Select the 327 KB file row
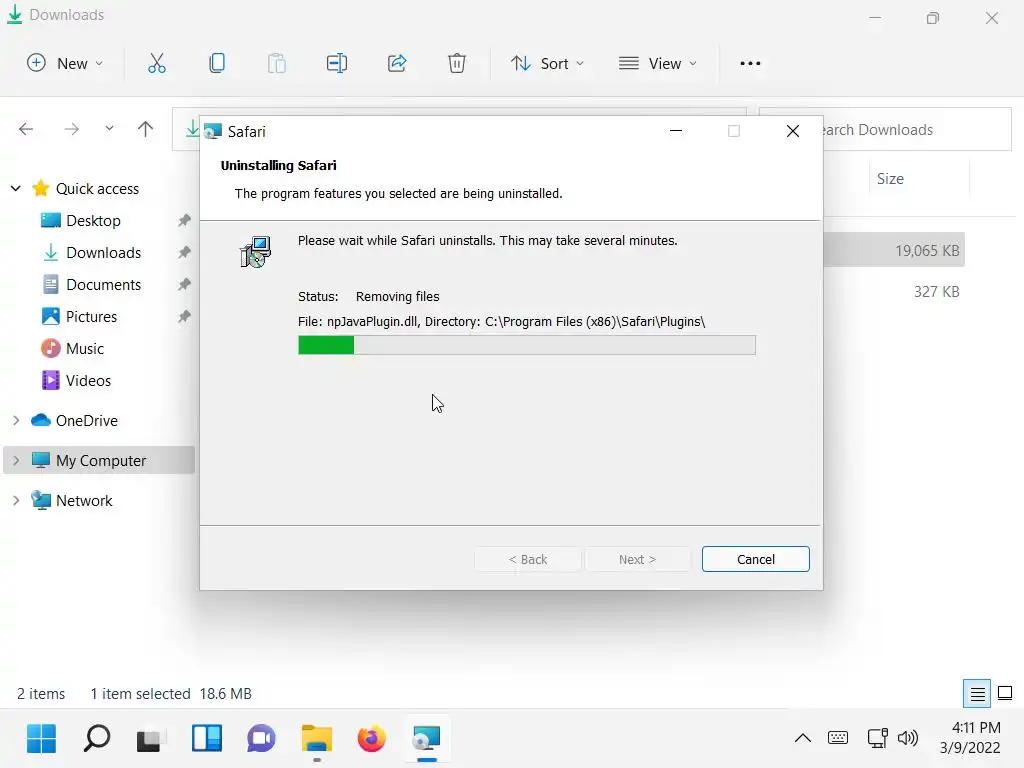The width and height of the screenshot is (1024, 768). click(893, 291)
